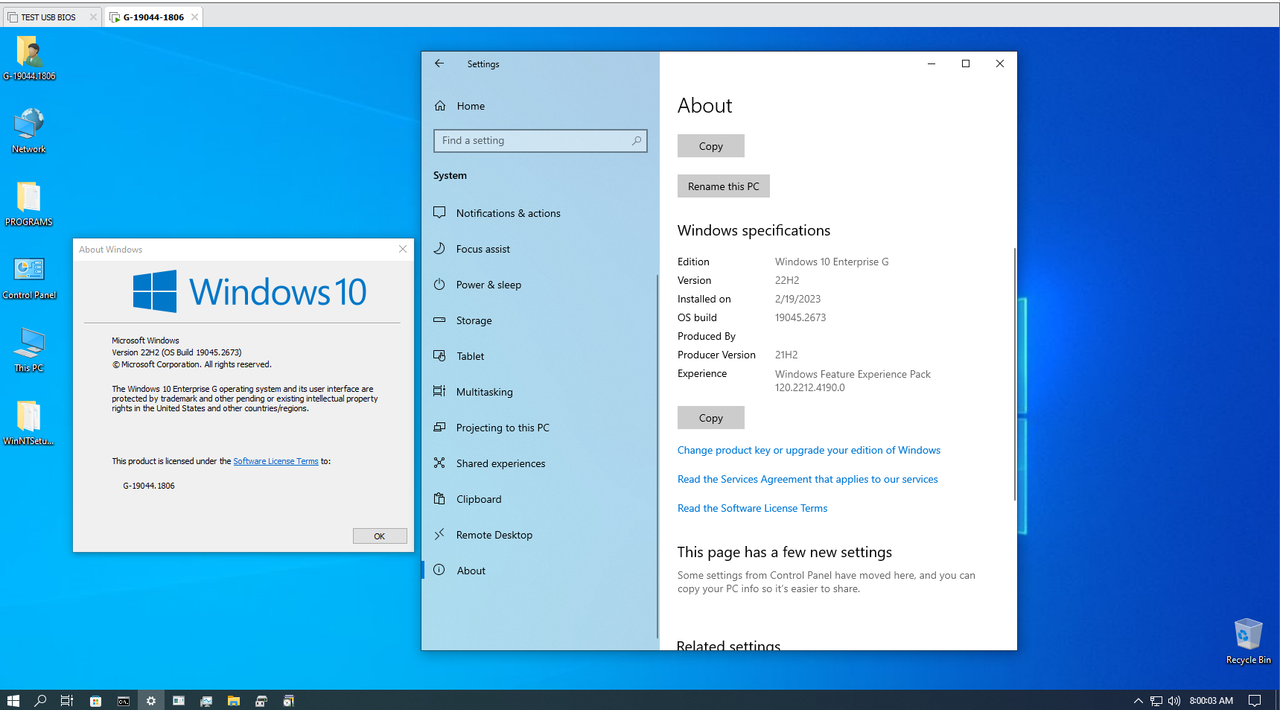The height and width of the screenshot is (710, 1280).
Task: Open Change product key or upgrade edition link
Action: coord(809,450)
